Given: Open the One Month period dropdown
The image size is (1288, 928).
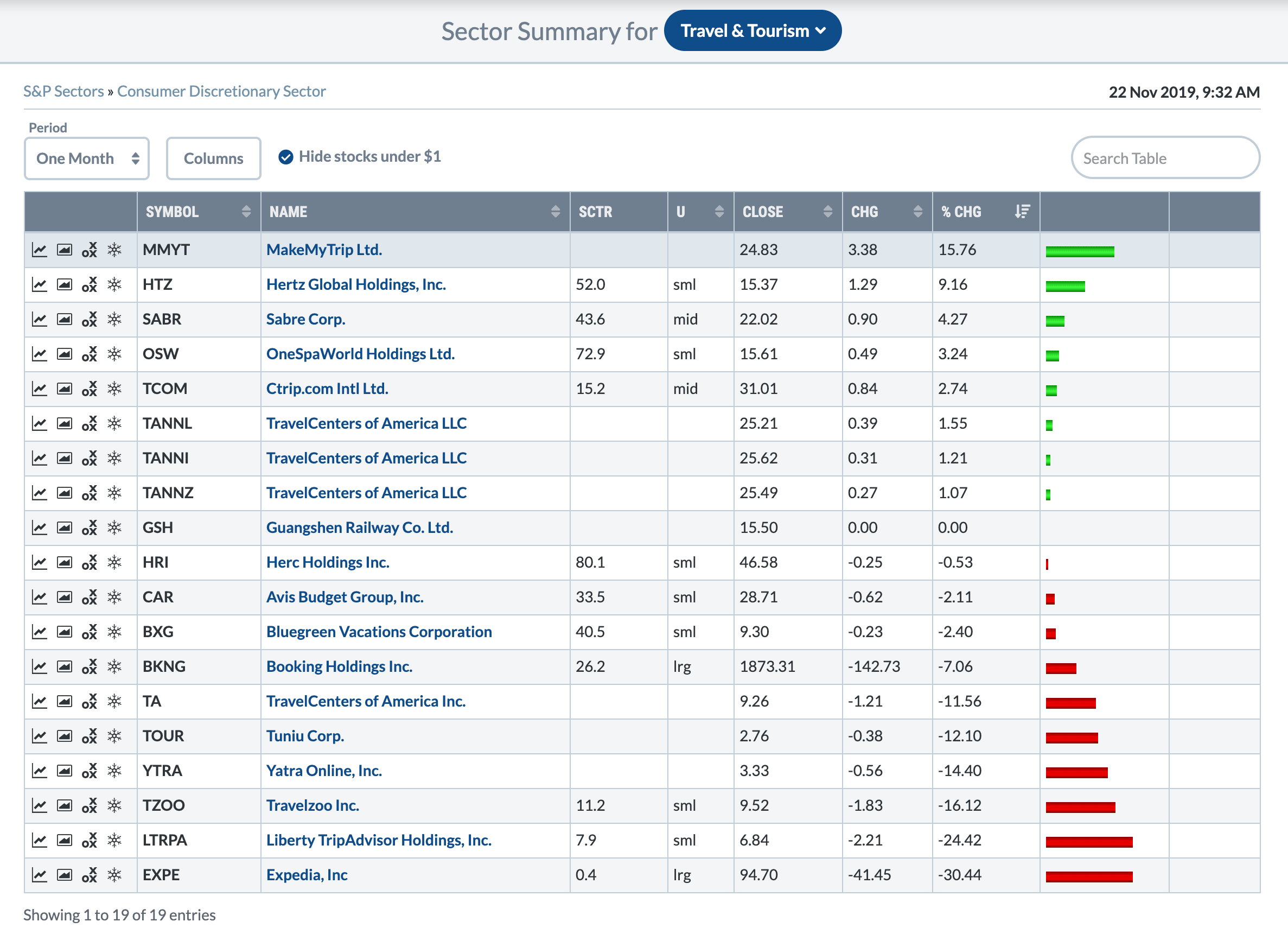Looking at the screenshot, I should click(87, 158).
